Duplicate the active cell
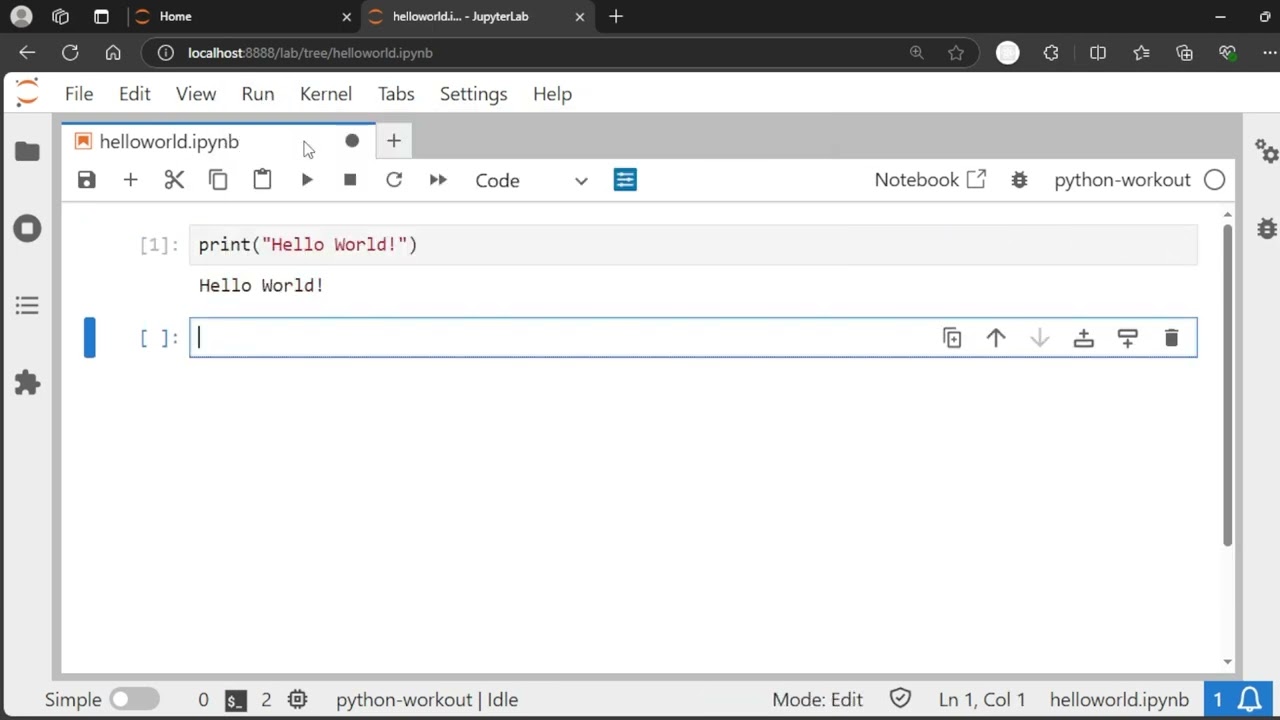The height and width of the screenshot is (720, 1280). click(x=952, y=338)
